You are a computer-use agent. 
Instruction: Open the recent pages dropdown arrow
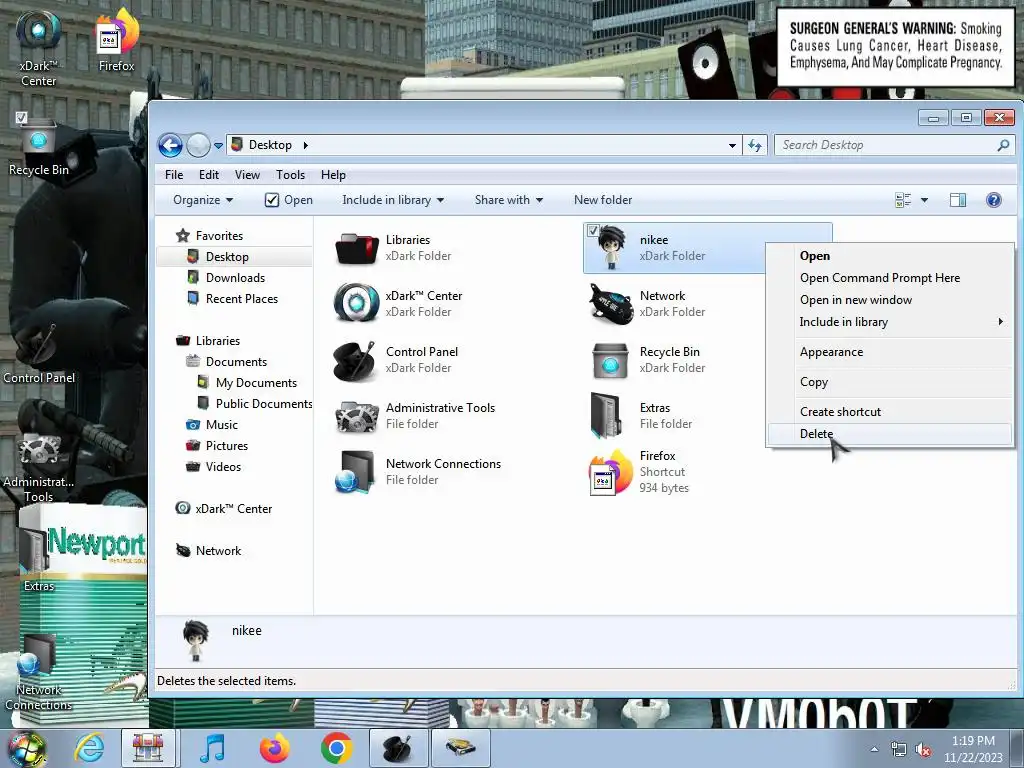[x=218, y=146]
